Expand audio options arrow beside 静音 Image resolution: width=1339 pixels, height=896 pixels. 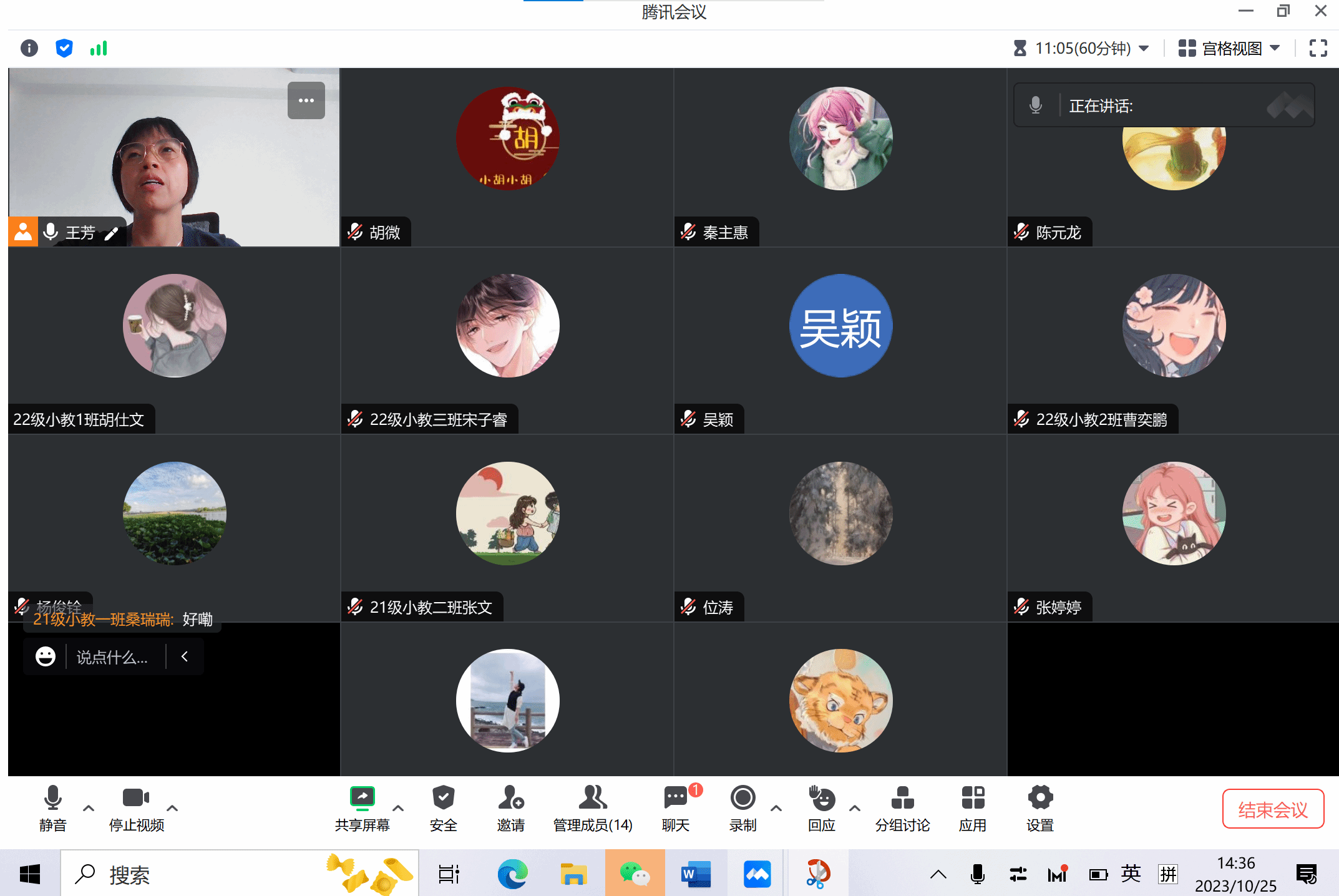[89, 808]
